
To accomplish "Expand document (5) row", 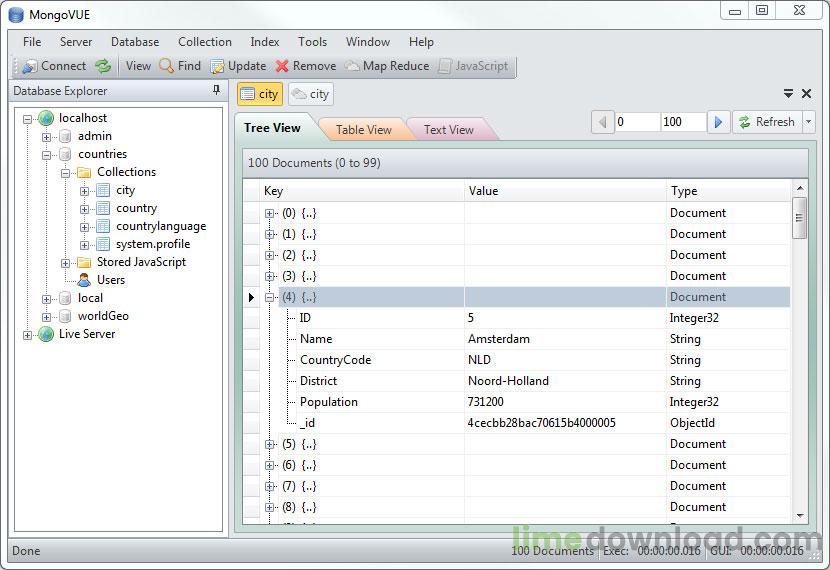I will point(269,445).
